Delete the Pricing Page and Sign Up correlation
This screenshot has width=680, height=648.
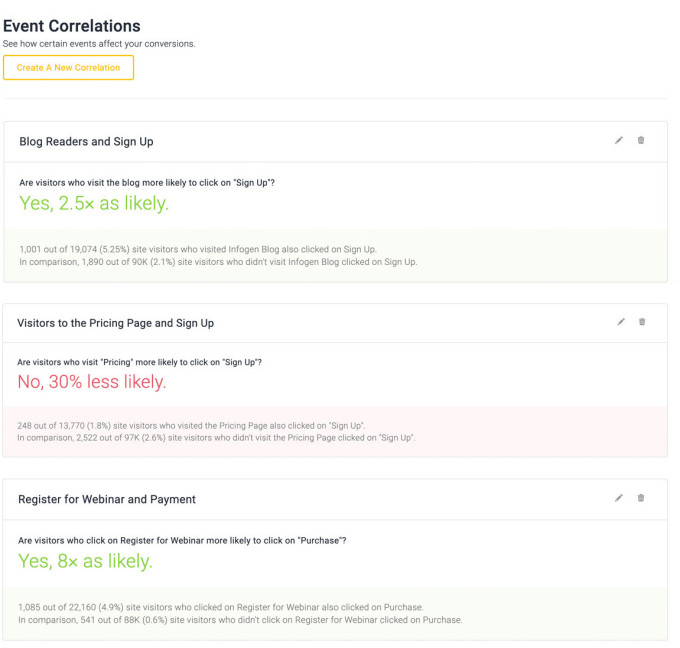642,322
